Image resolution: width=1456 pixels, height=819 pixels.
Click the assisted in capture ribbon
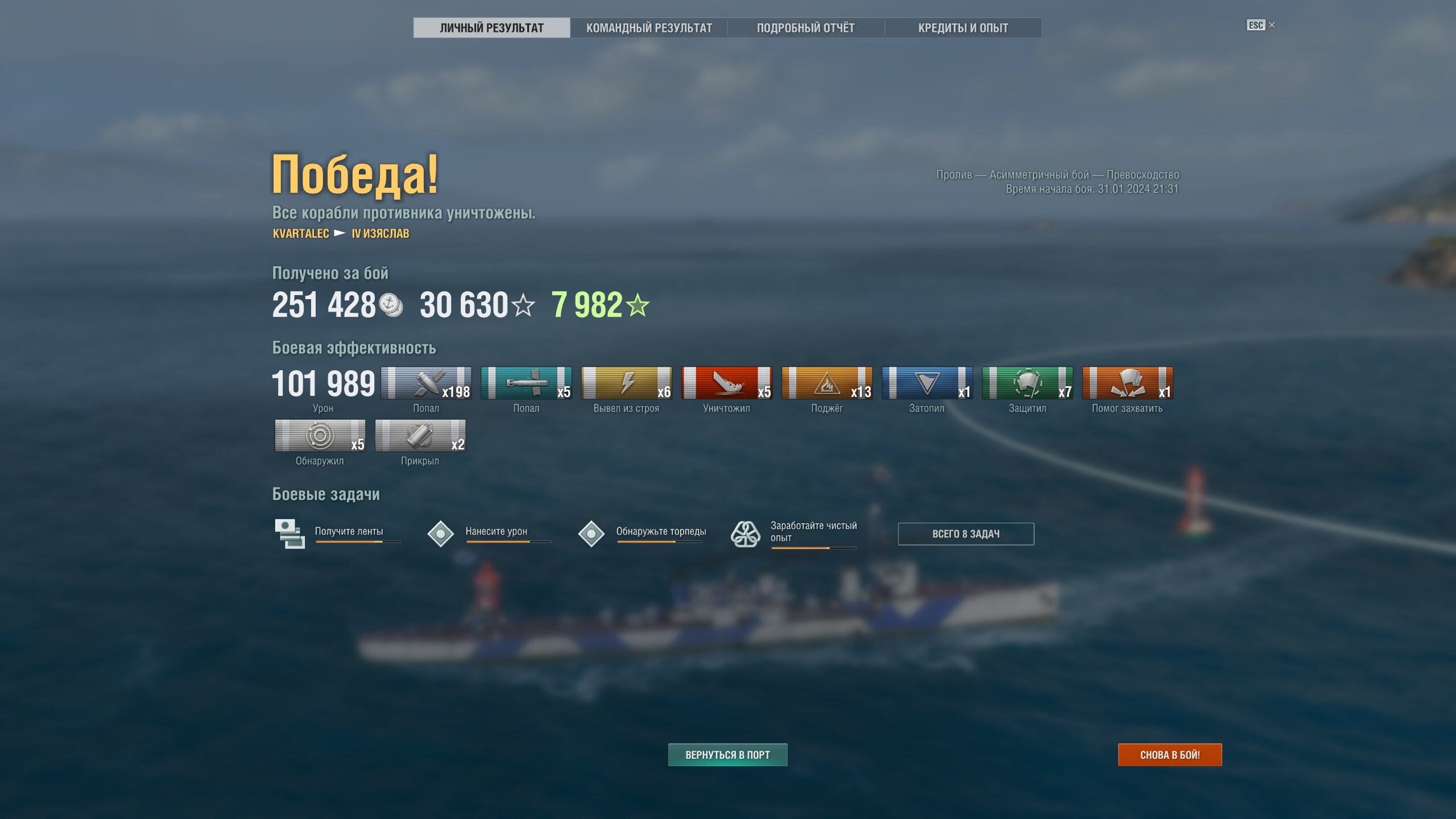1127,383
